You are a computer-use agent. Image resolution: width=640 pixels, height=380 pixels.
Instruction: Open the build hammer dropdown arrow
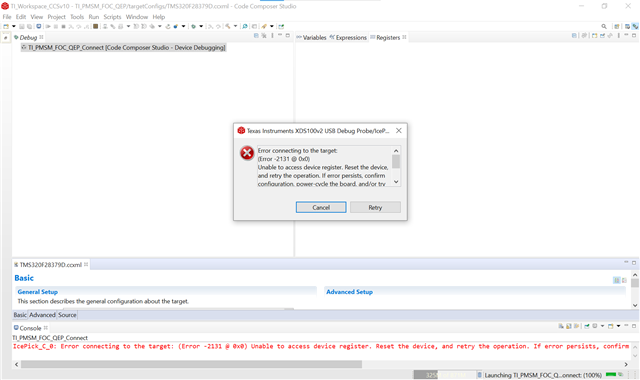(x=235, y=26)
